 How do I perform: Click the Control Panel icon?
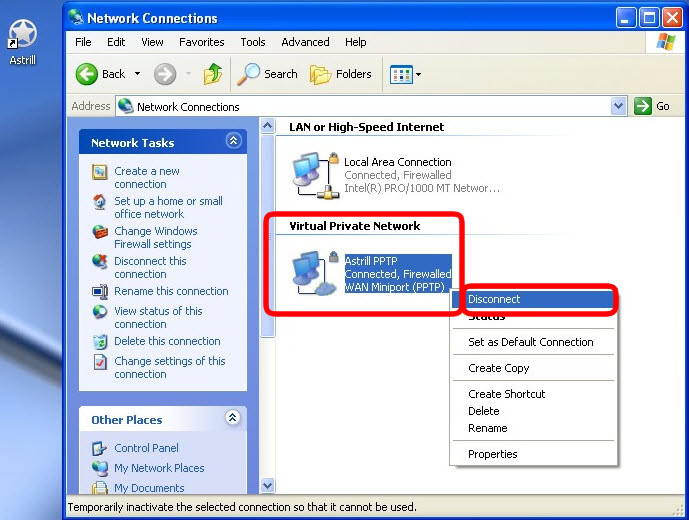coord(99,448)
